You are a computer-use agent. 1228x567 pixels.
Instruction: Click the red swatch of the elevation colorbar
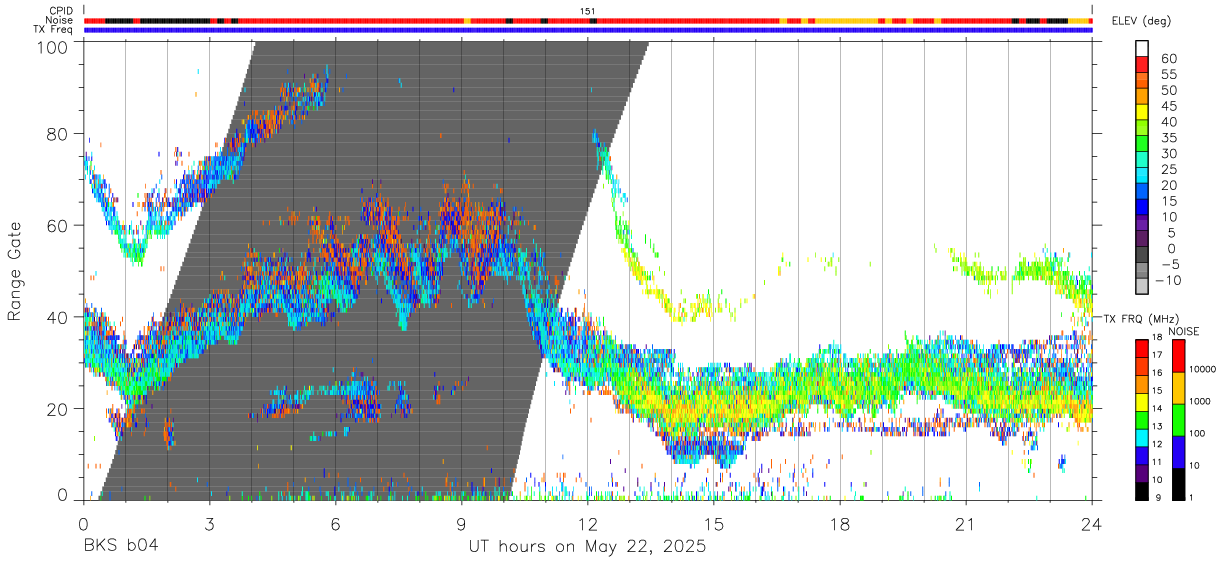(1142, 64)
